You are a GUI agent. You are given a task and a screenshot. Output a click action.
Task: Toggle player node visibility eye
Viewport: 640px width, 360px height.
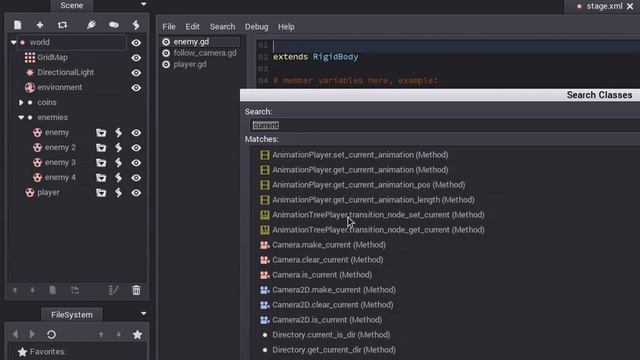[x=136, y=193]
